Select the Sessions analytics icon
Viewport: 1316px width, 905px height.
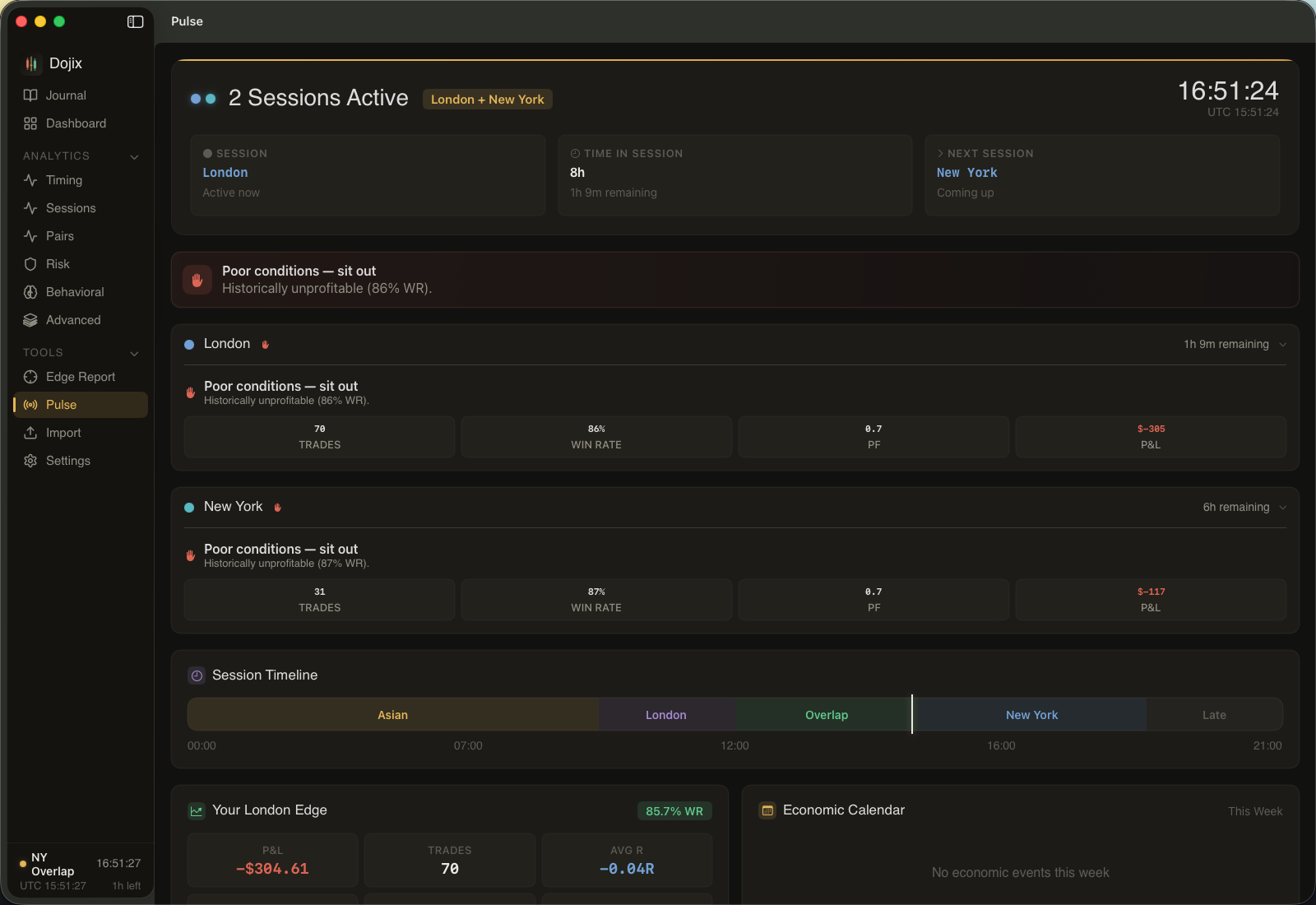[x=30, y=208]
